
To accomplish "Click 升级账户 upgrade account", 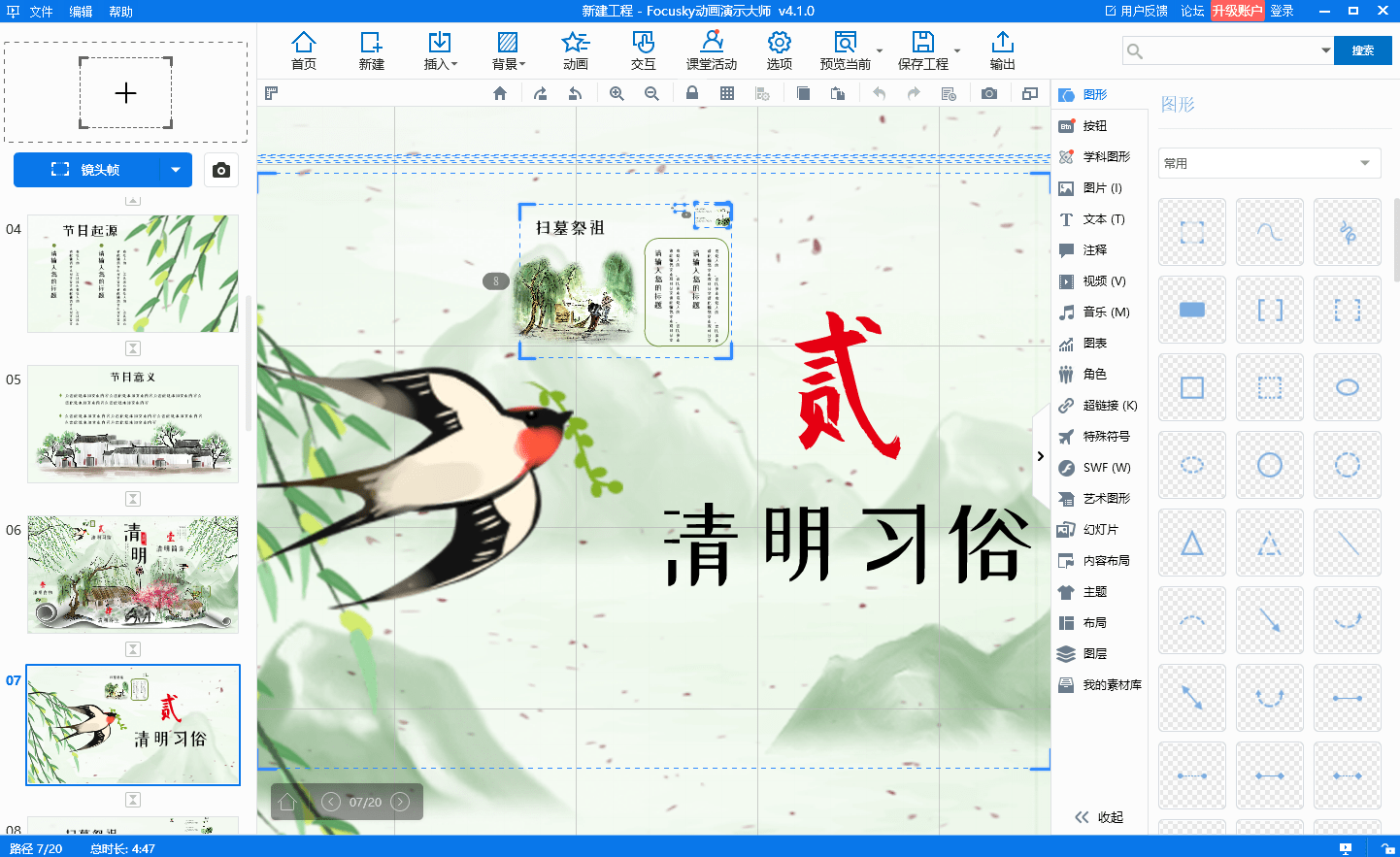I will 1238,11.
